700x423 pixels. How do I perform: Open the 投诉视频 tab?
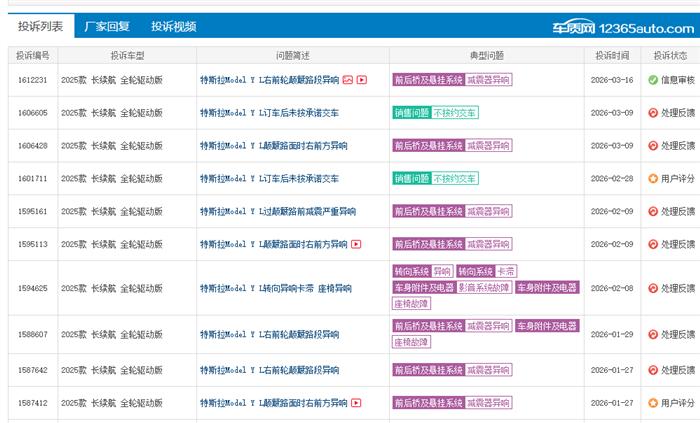point(173,26)
